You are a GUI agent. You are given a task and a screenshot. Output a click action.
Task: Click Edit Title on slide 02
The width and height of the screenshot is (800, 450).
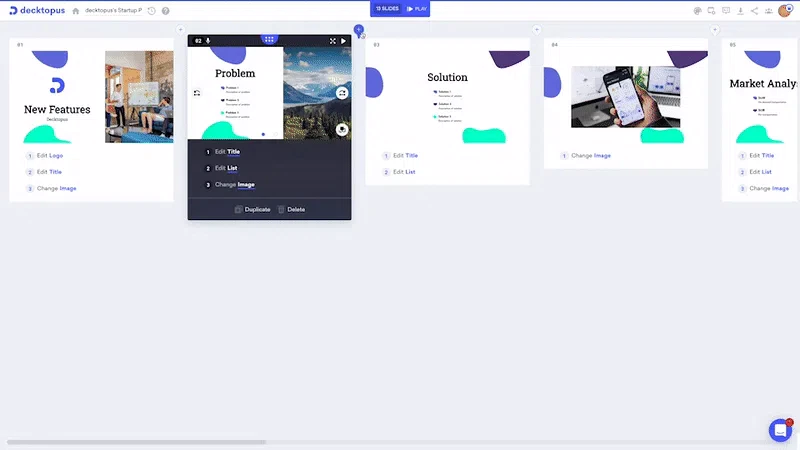(x=228, y=152)
